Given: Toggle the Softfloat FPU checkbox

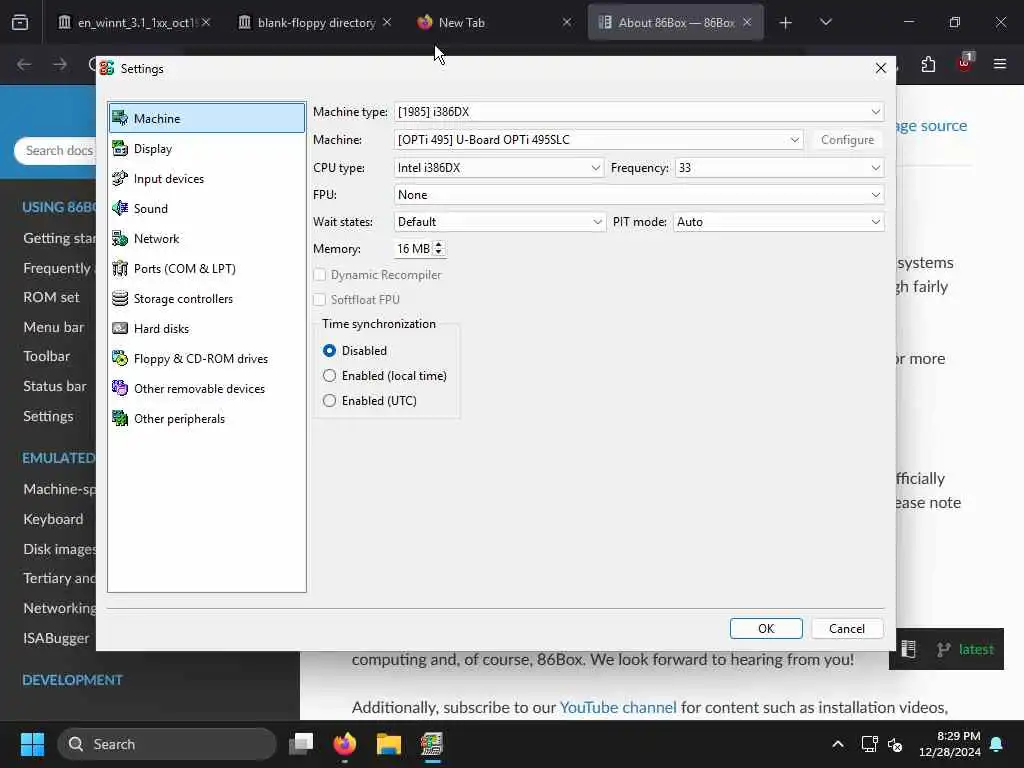Looking at the screenshot, I should point(320,300).
